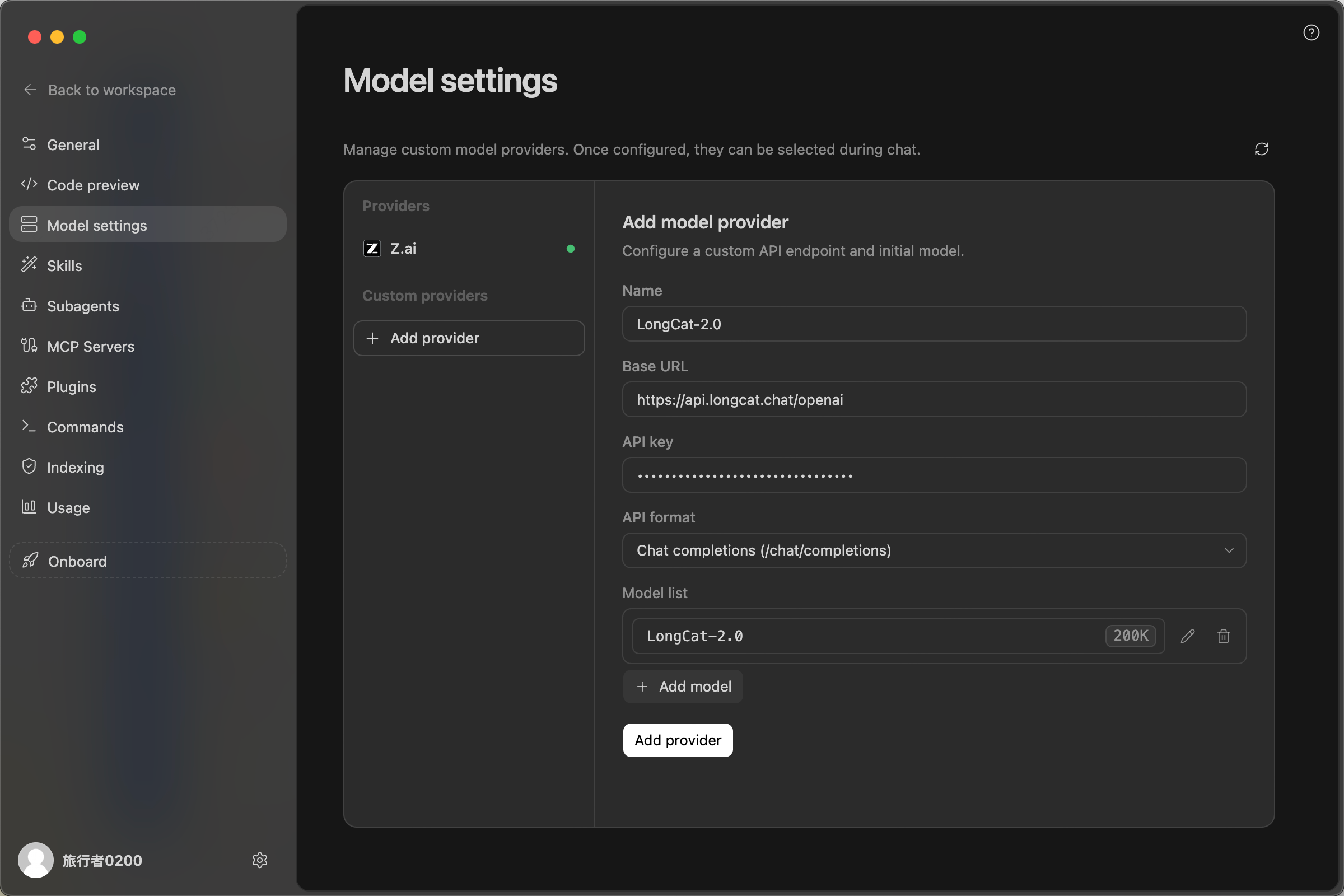Open settings gear next to user name
This screenshot has width=1344, height=896.
259,860
